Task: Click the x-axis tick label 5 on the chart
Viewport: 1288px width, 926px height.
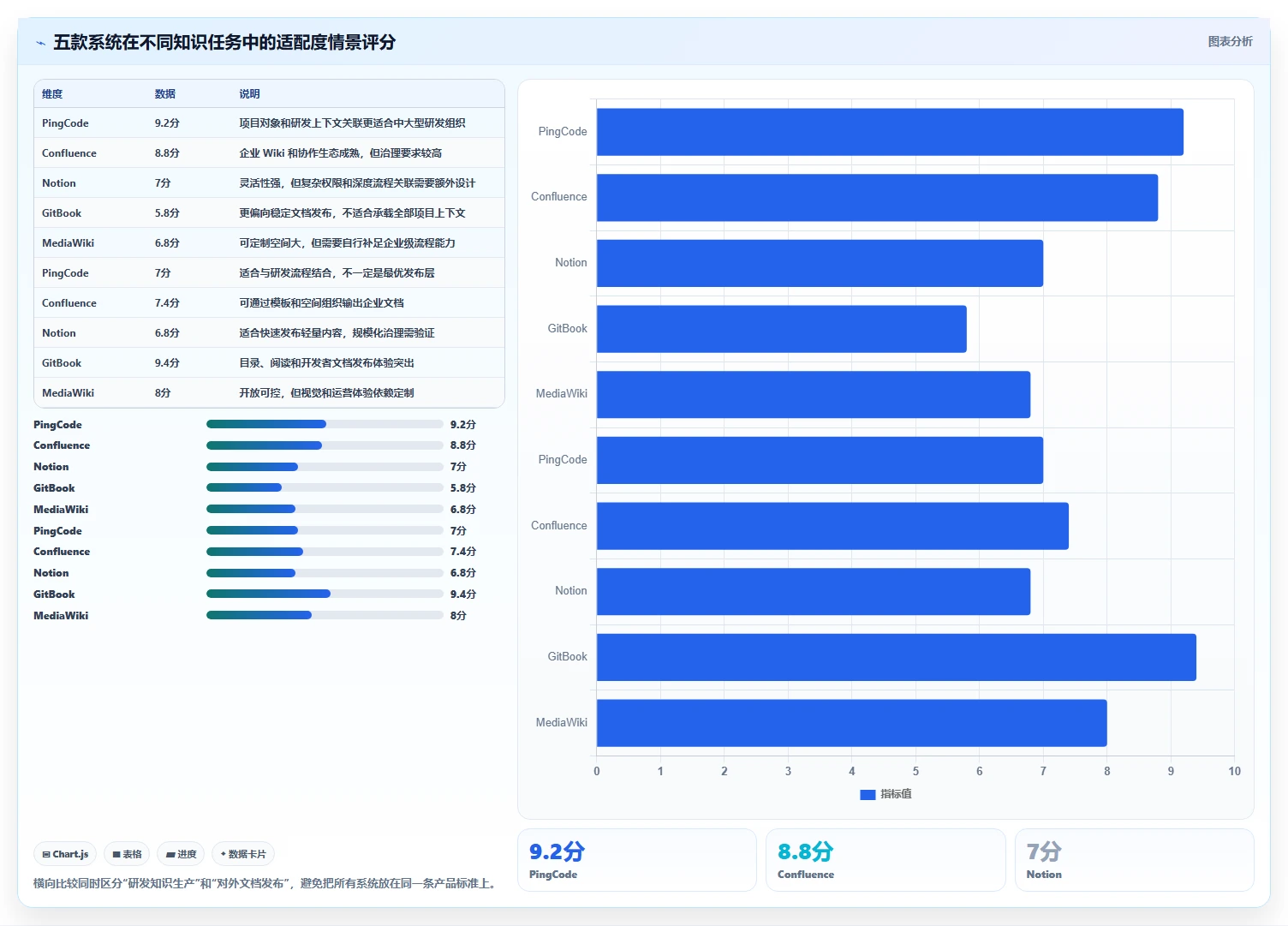Action: pos(915,771)
